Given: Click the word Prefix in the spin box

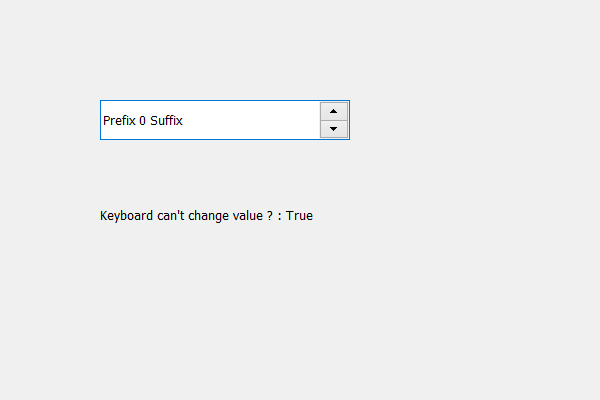Looking at the screenshot, I should click(119, 121).
